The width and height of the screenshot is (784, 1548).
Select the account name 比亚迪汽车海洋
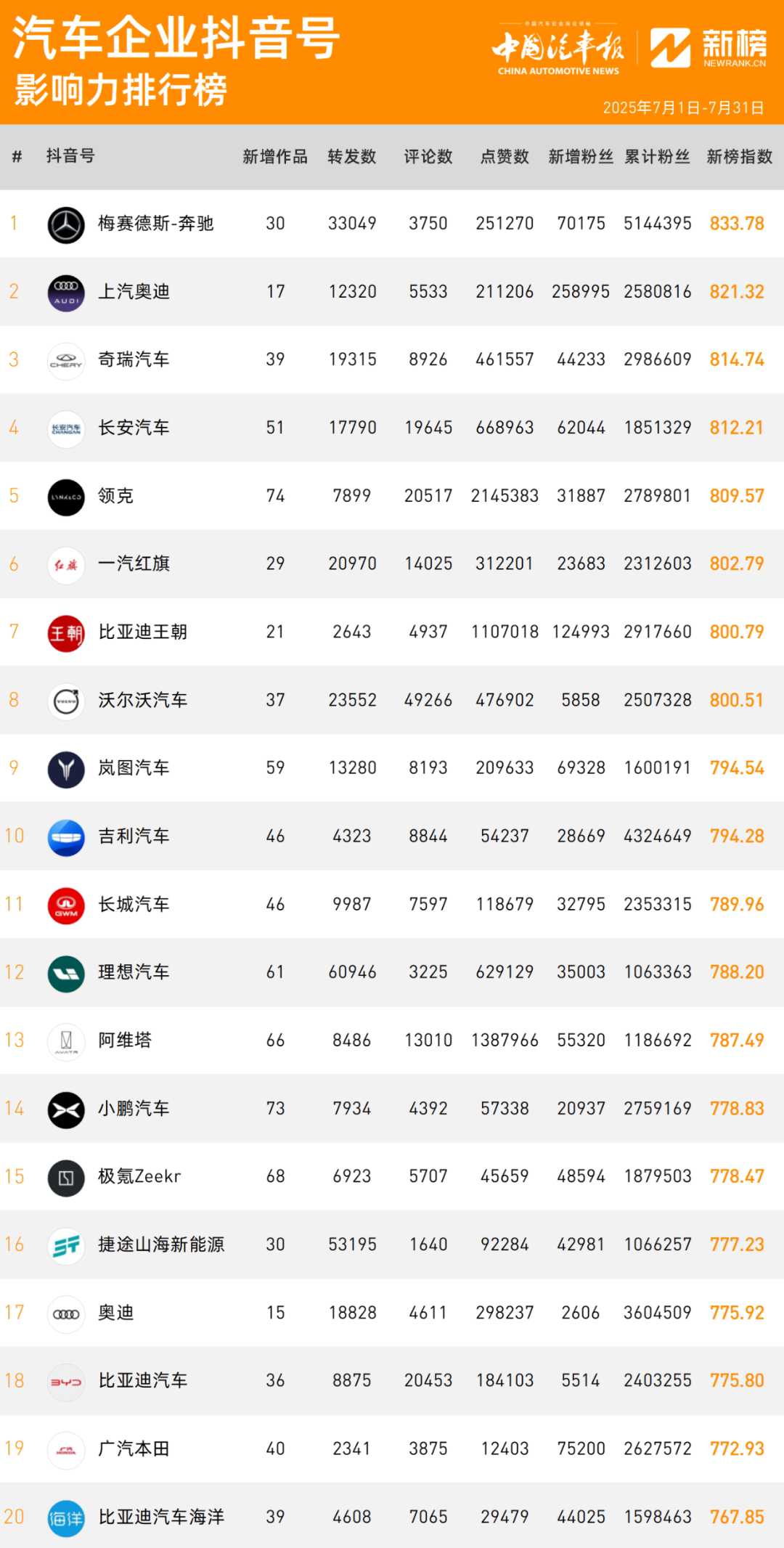[161, 1517]
